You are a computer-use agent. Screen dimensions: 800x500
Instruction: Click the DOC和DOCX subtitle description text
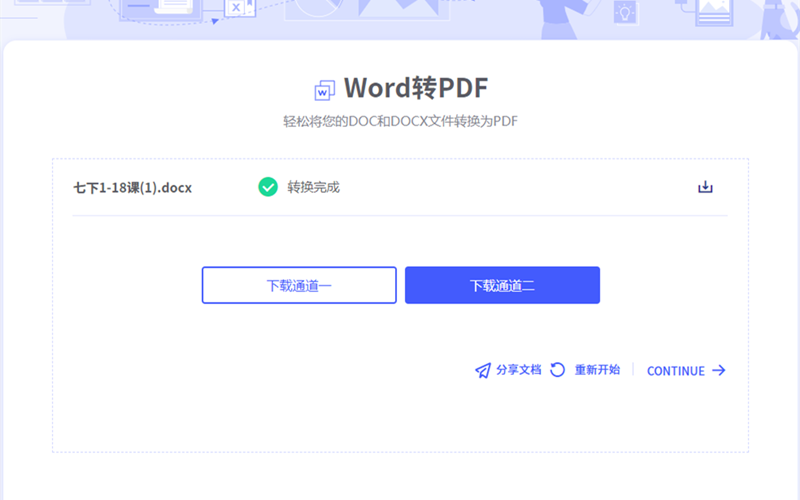point(400,122)
